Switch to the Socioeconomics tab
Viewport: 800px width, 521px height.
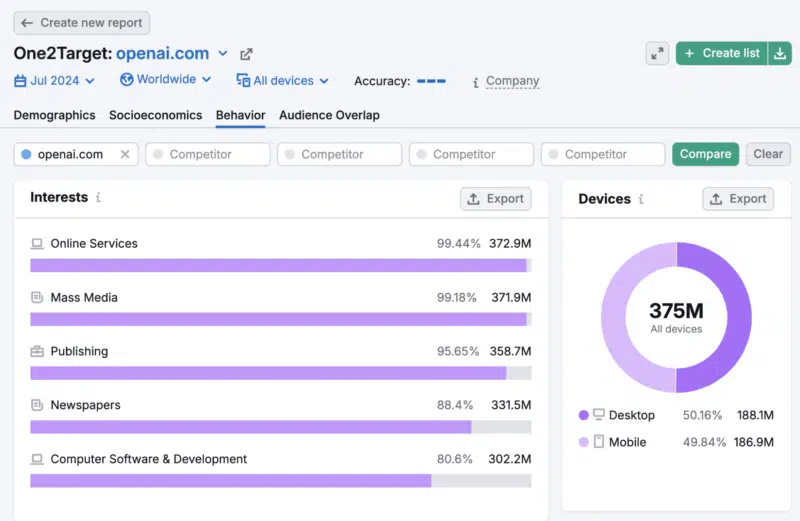pyautogui.click(x=156, y=115)
